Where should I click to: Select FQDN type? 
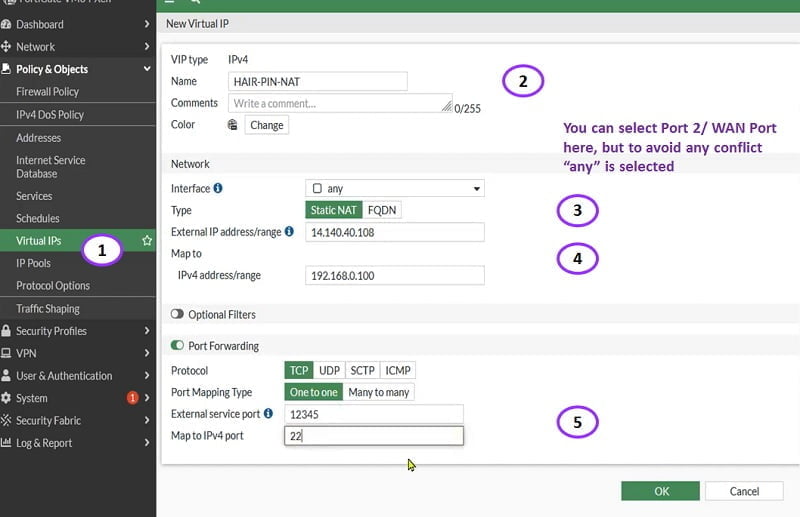coord(382,210)
